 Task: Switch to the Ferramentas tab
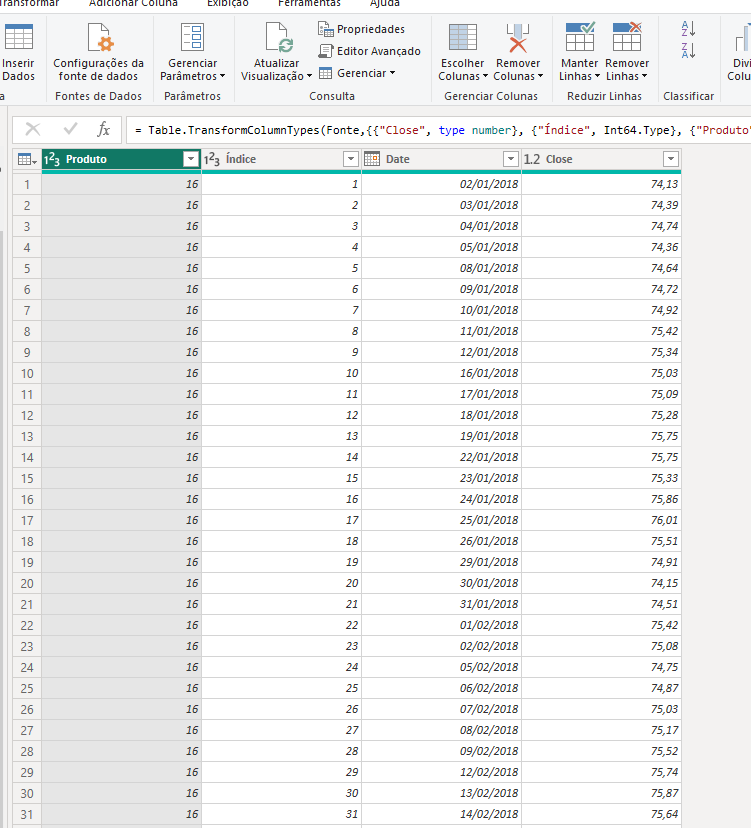(x=309, y=3)
